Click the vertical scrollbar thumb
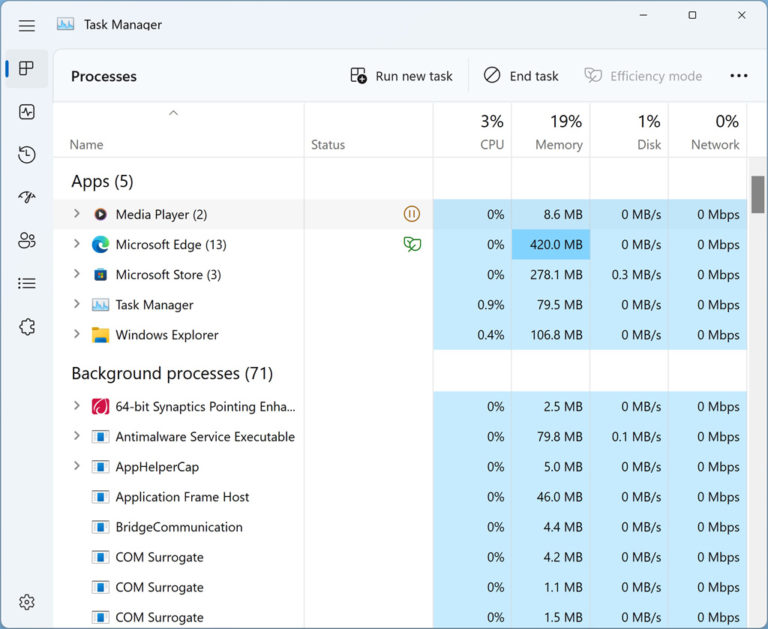 coord(758,194)
